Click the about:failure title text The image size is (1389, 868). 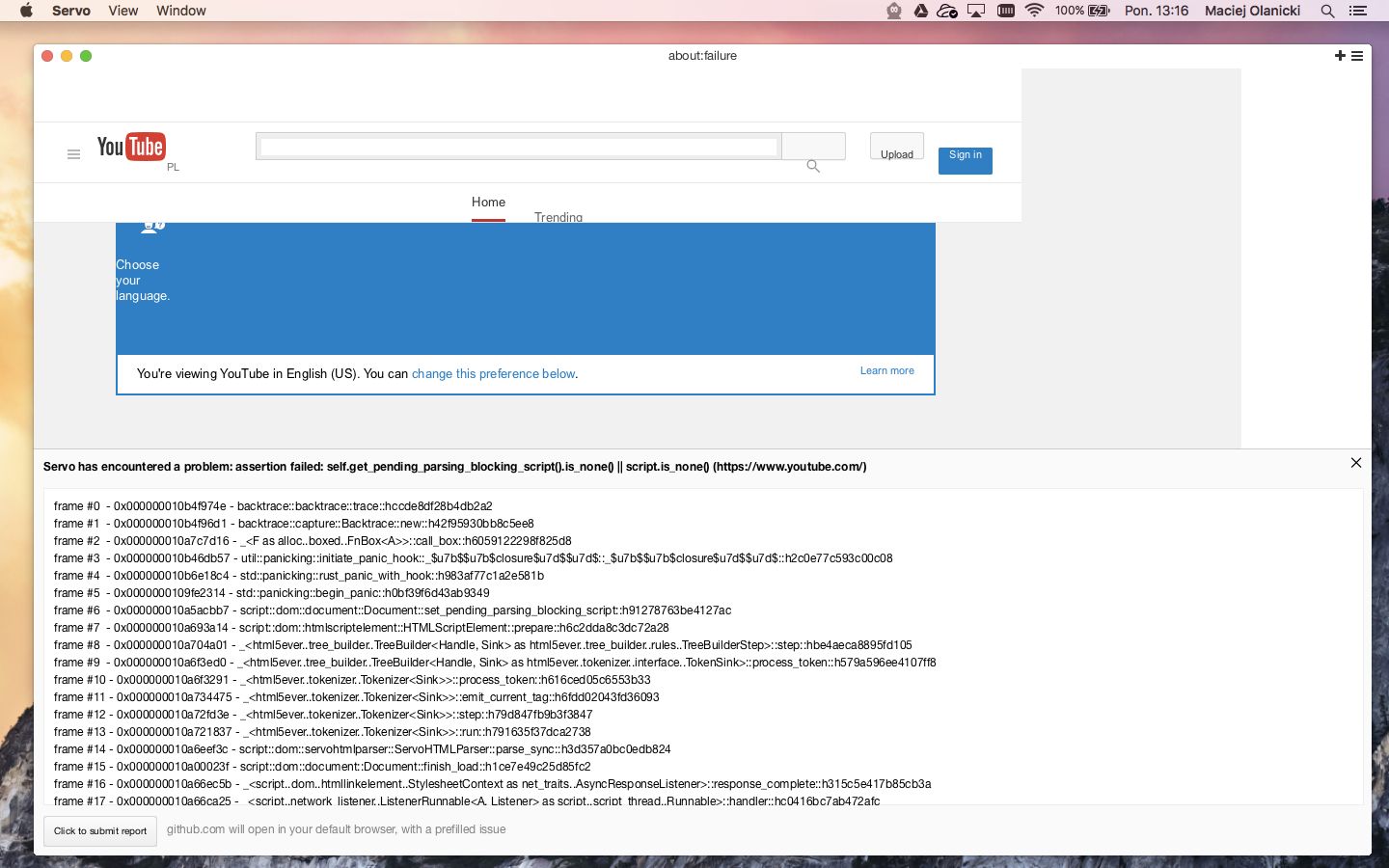(x=702, y=56)
